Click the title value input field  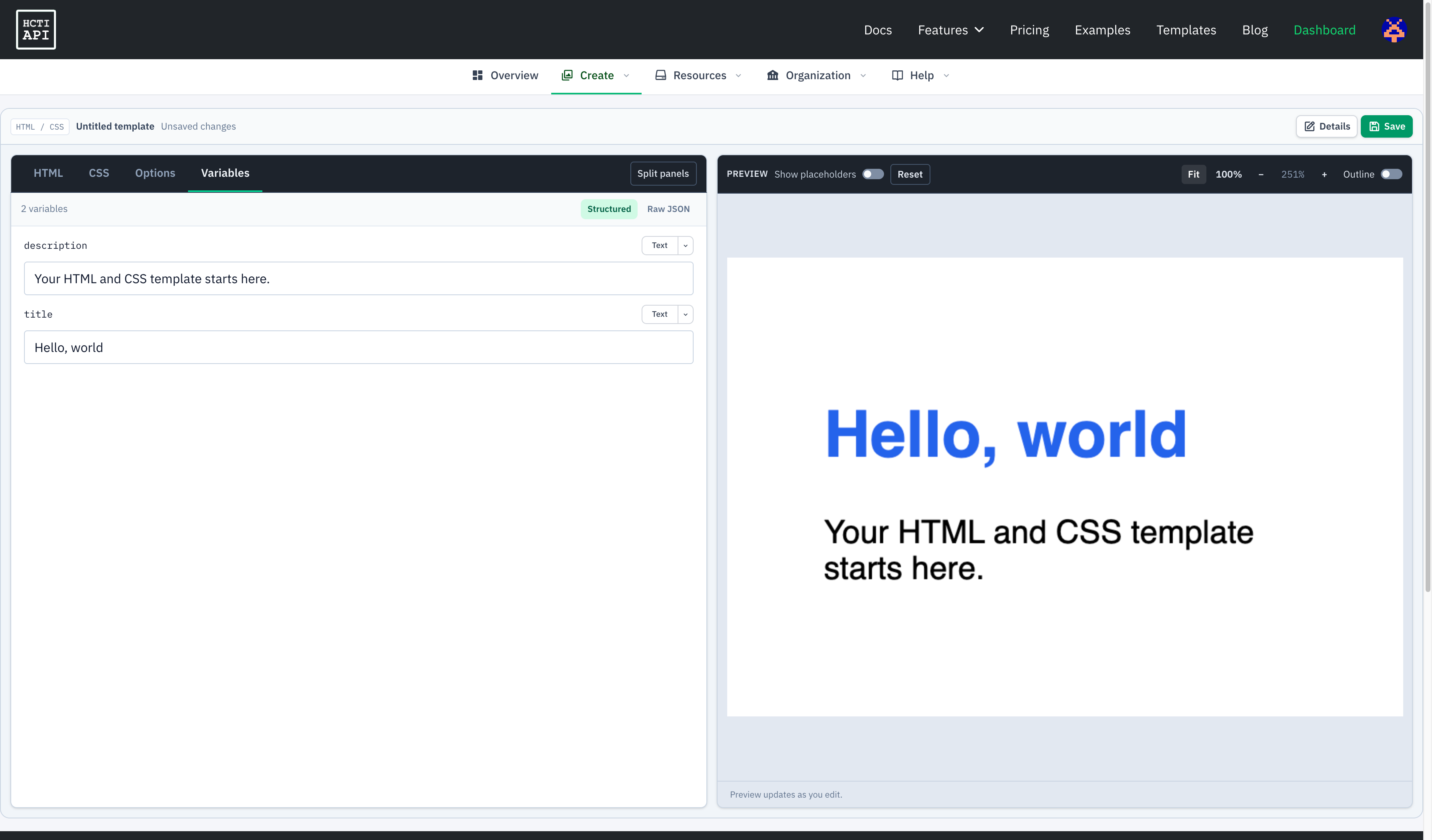click(358, 347)
